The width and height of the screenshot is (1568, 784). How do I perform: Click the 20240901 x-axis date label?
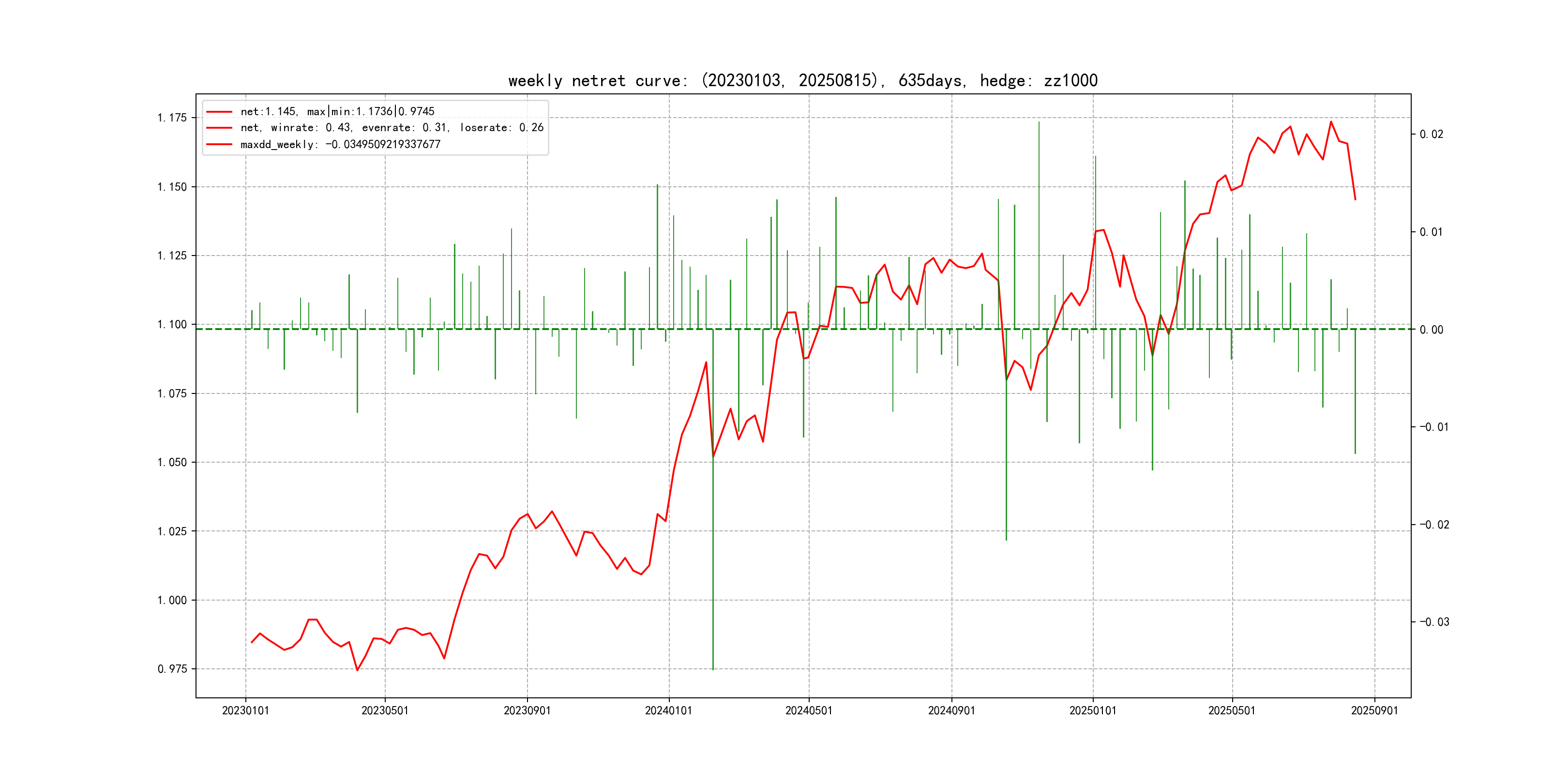(x=951, y=710)
